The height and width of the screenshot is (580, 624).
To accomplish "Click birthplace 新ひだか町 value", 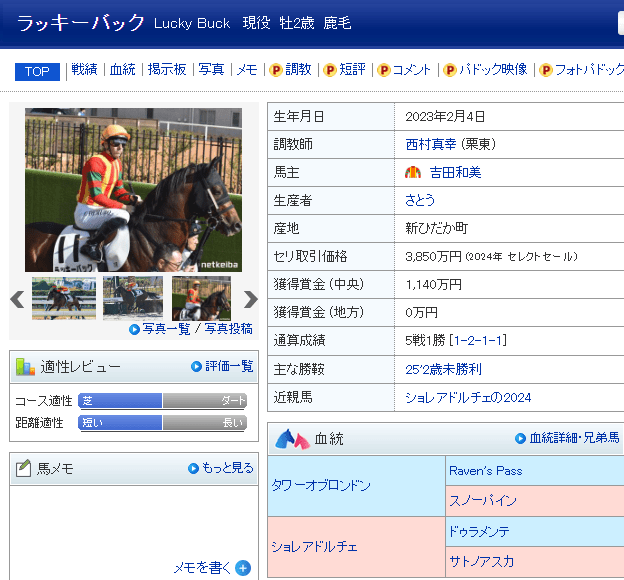I will 437,228.
